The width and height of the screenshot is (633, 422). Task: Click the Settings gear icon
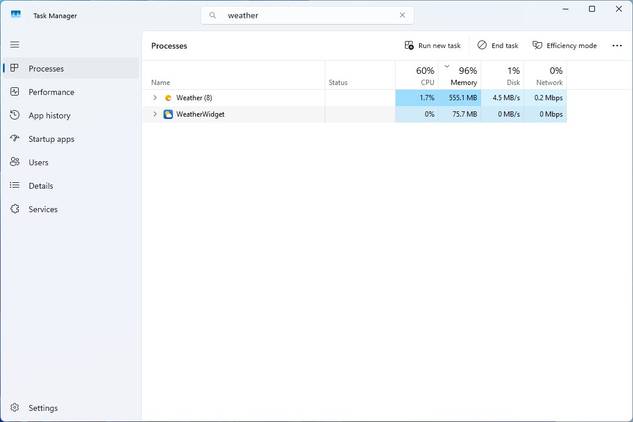[15, 407]
